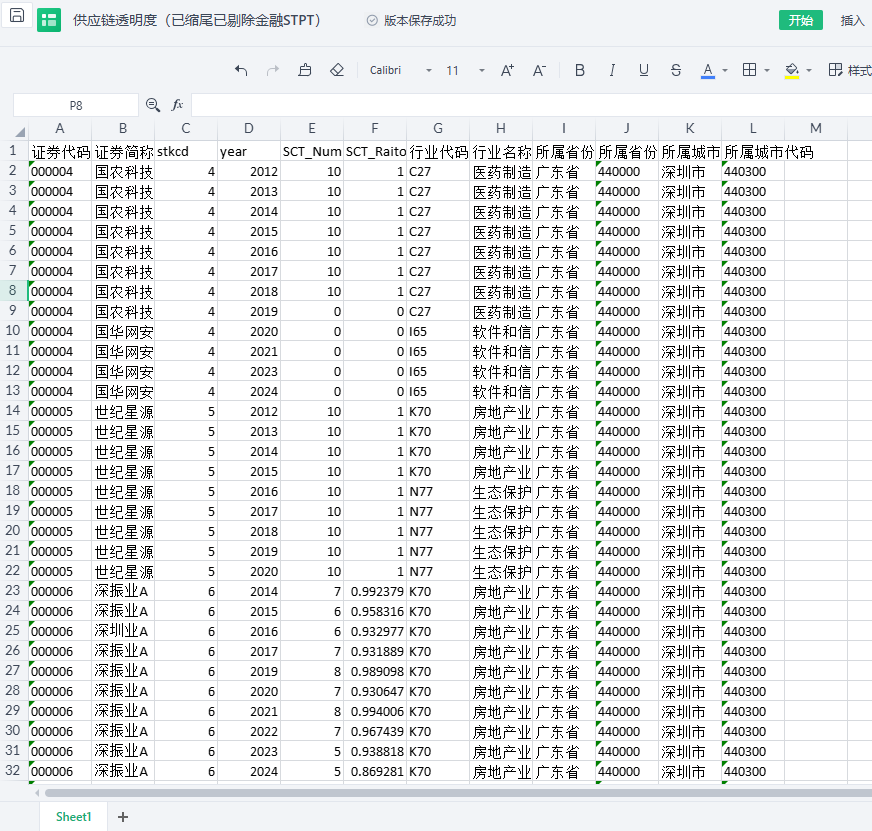Image resolution: width=872 pixels, height=831 pixels.
Task: Click the save icon at top left
Action: pos(17,16)
